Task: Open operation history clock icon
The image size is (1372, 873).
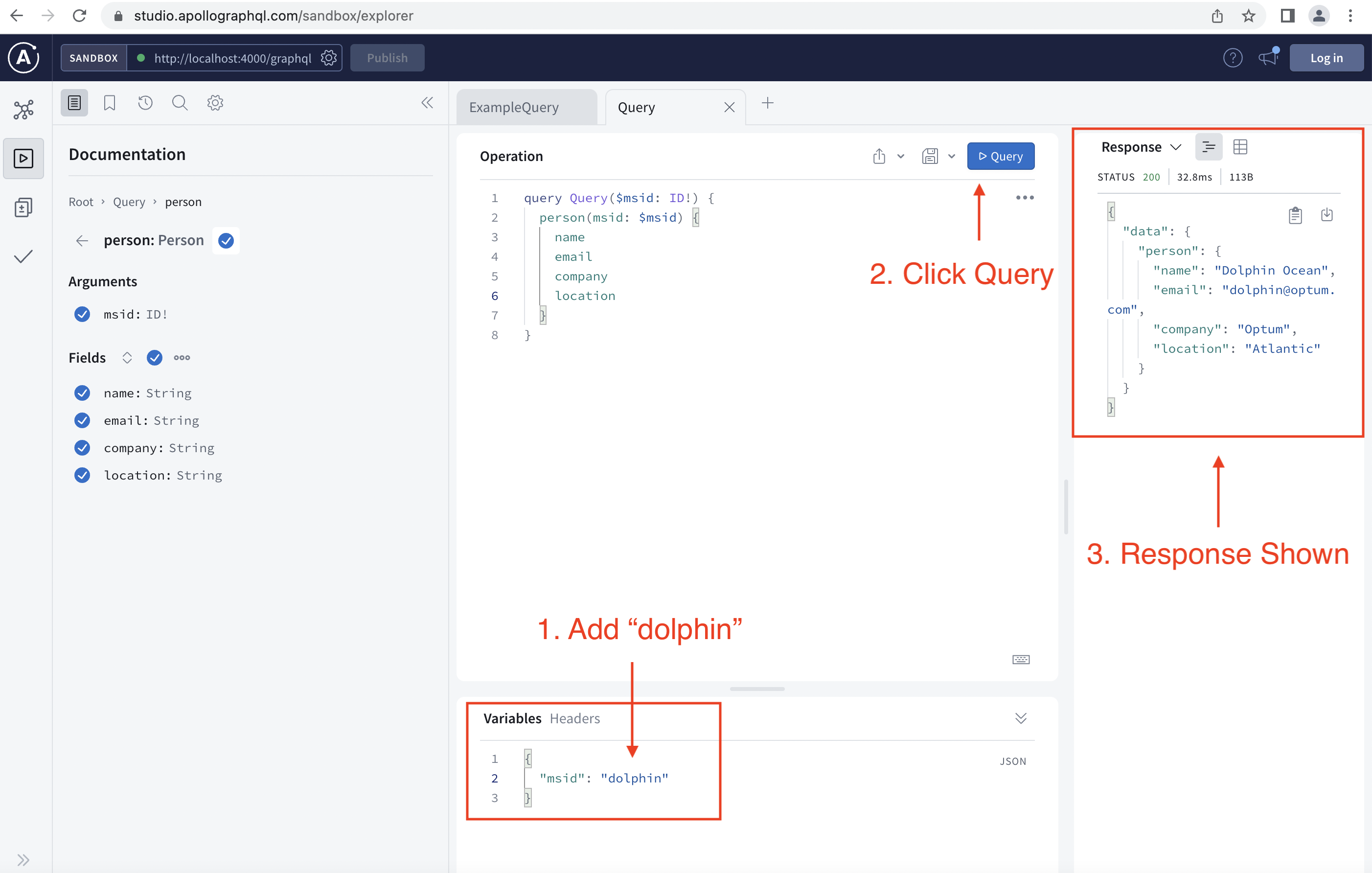Action: click(x=145, y=103)
